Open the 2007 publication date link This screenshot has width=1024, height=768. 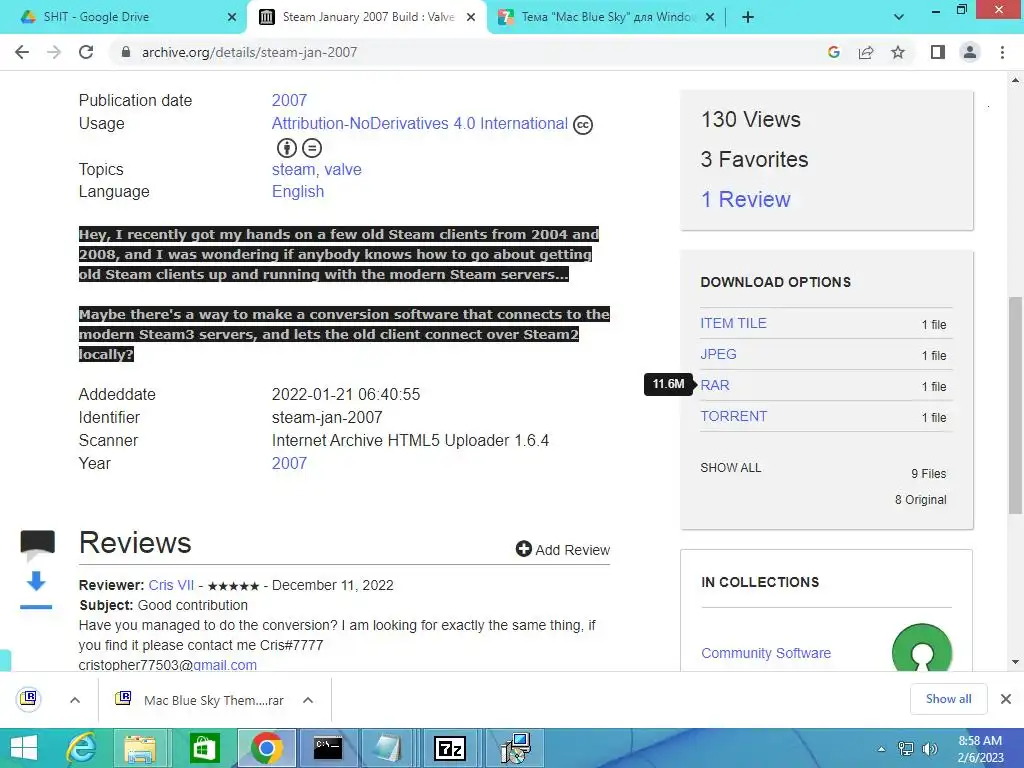point(289,101)
